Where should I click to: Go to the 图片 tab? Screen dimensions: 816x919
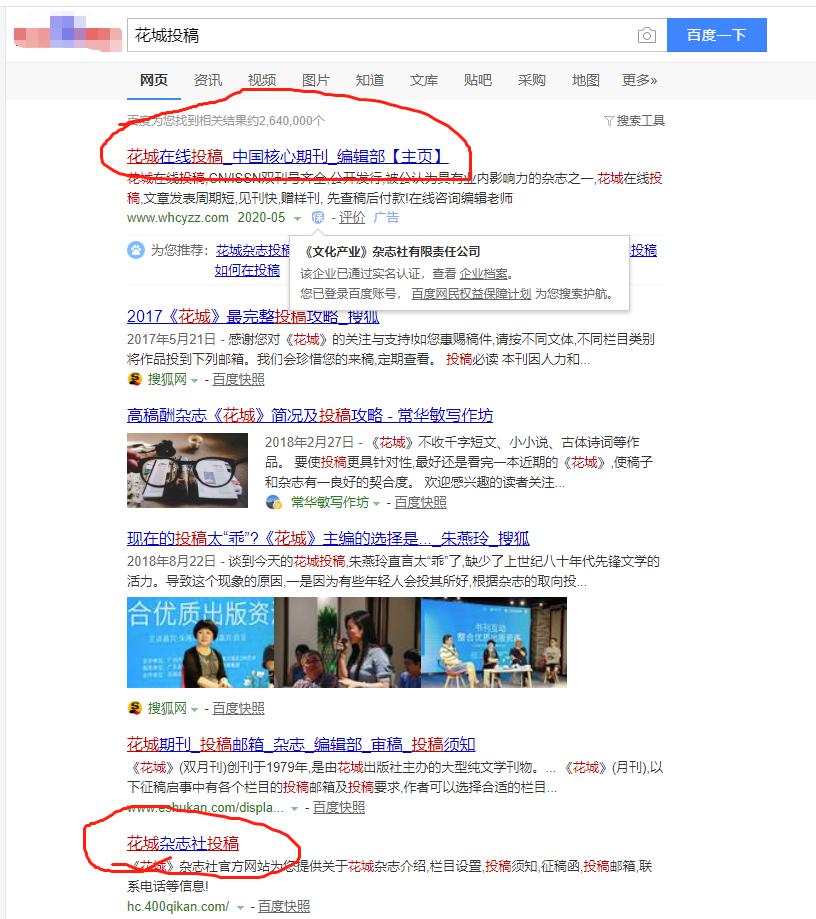(315, 80)
